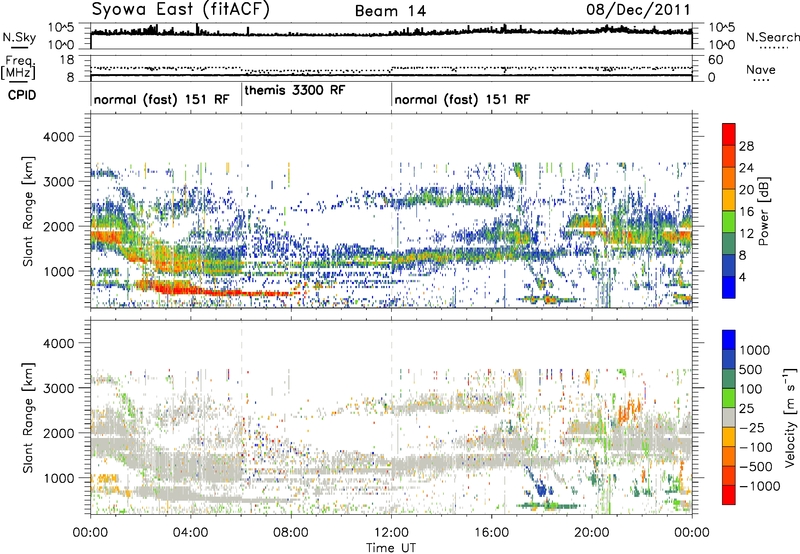Click the power colorbar value '16'
This screenshot has width=800, height=554.
click(x=746, y=212)
